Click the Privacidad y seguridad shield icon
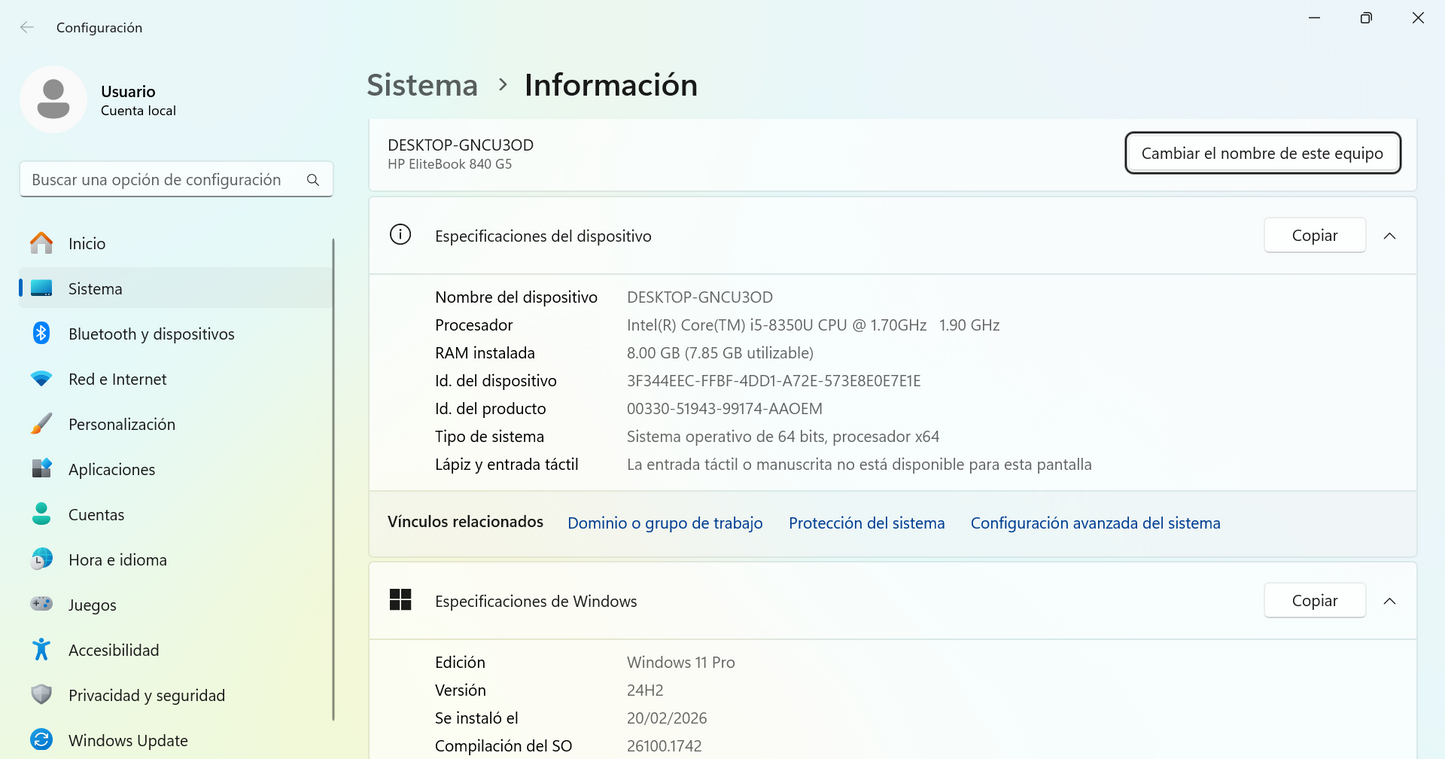Screen dimensions: 1445x759 point(41,694)
